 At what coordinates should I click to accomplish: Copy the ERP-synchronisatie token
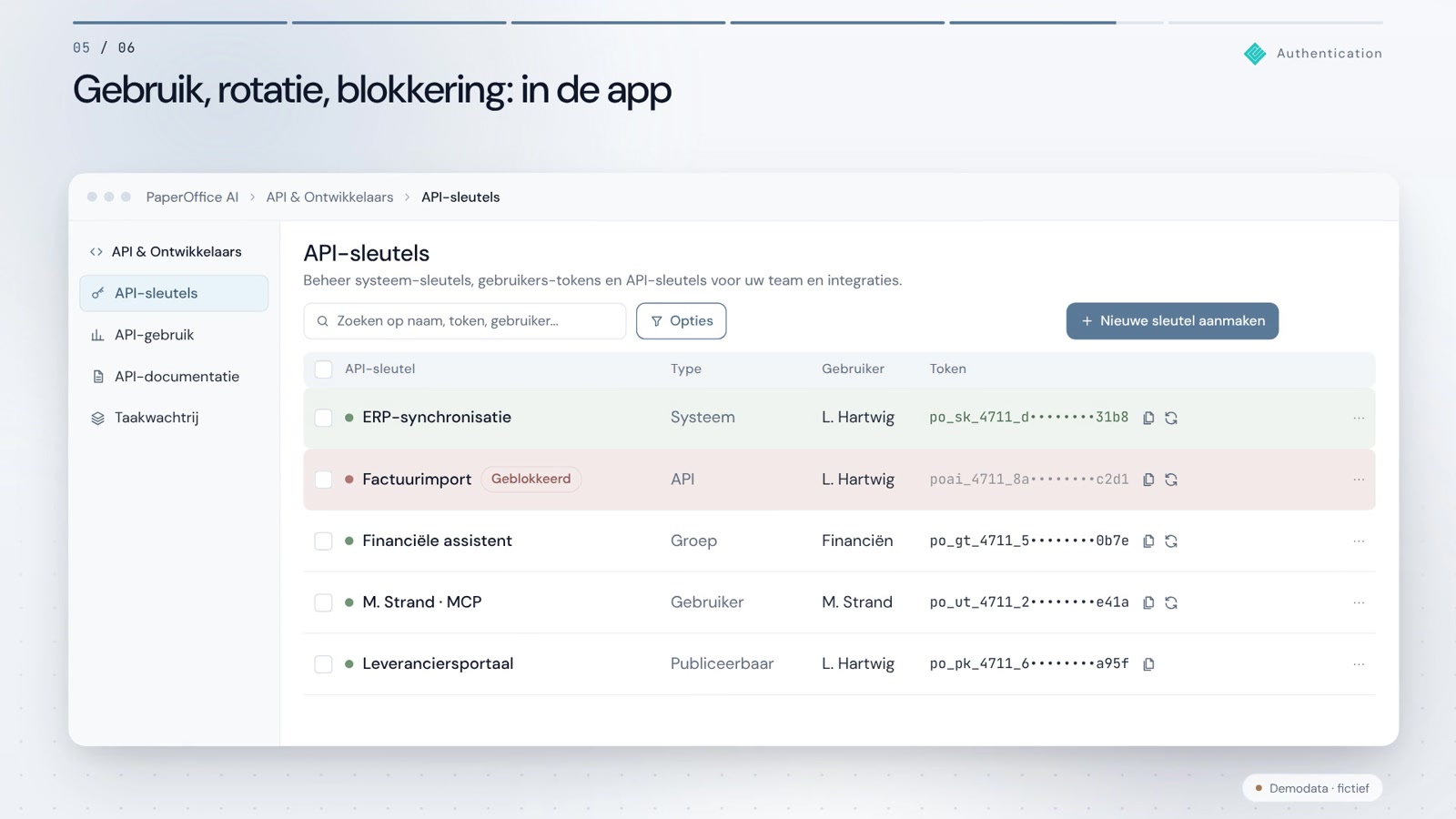point(1148,418)
